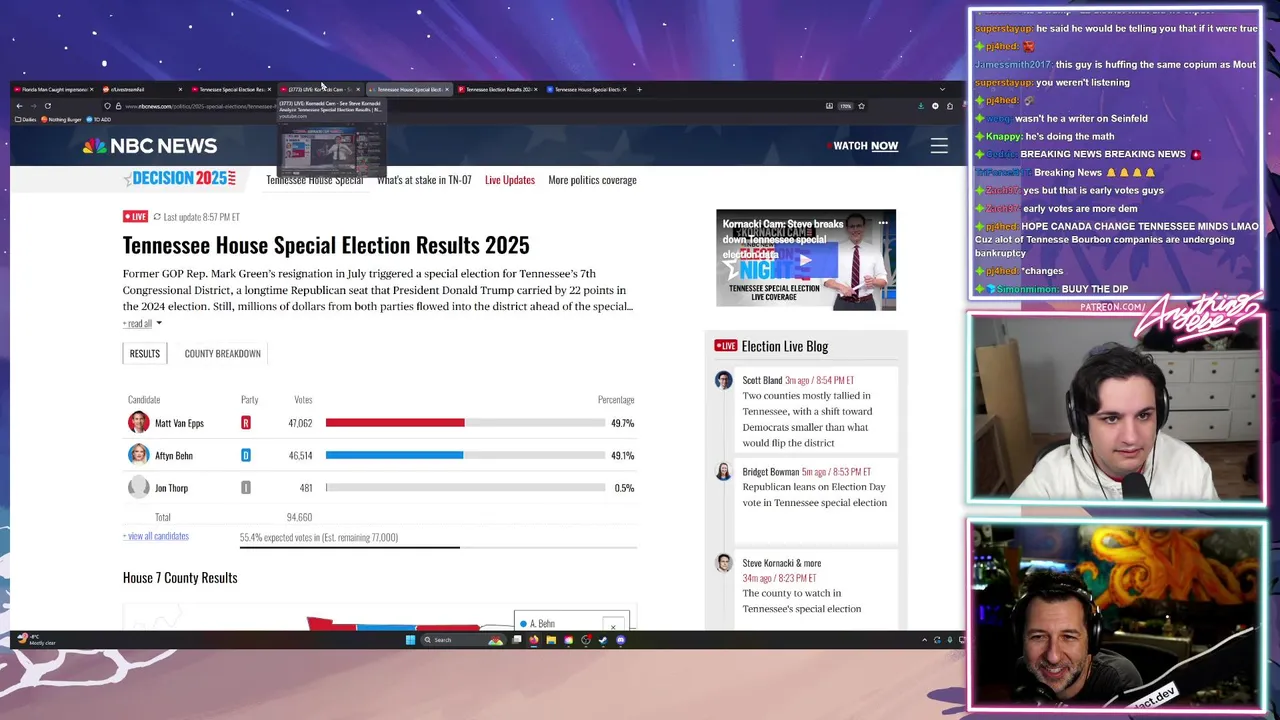
Task: Open Discord from the taskbar
Action: [621, 640]
